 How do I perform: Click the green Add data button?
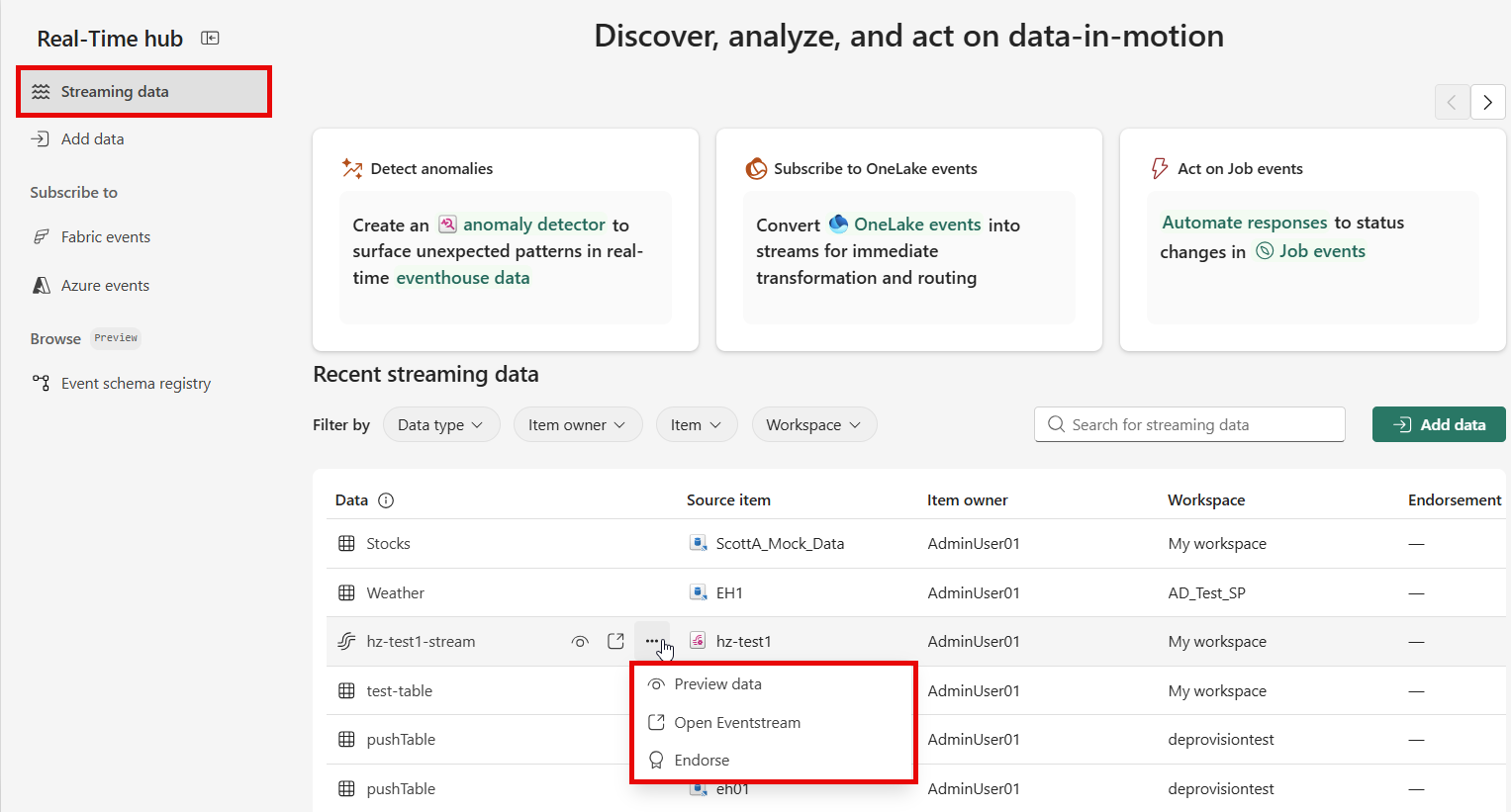point(1439,425)
